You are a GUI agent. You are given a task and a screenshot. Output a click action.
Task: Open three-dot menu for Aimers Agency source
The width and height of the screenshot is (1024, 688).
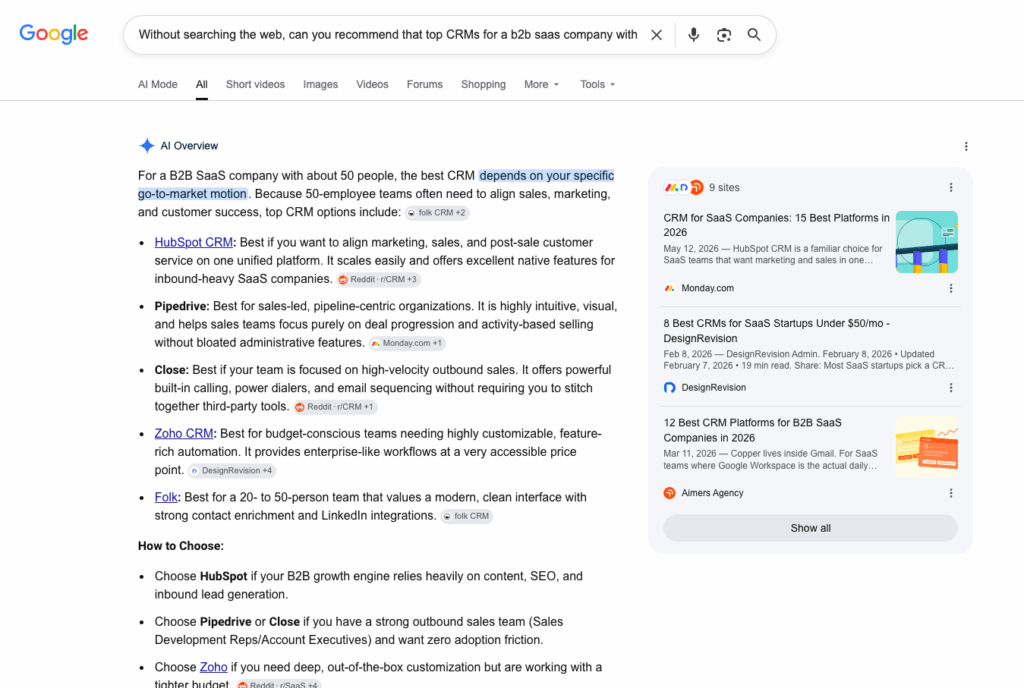[951, 493]
